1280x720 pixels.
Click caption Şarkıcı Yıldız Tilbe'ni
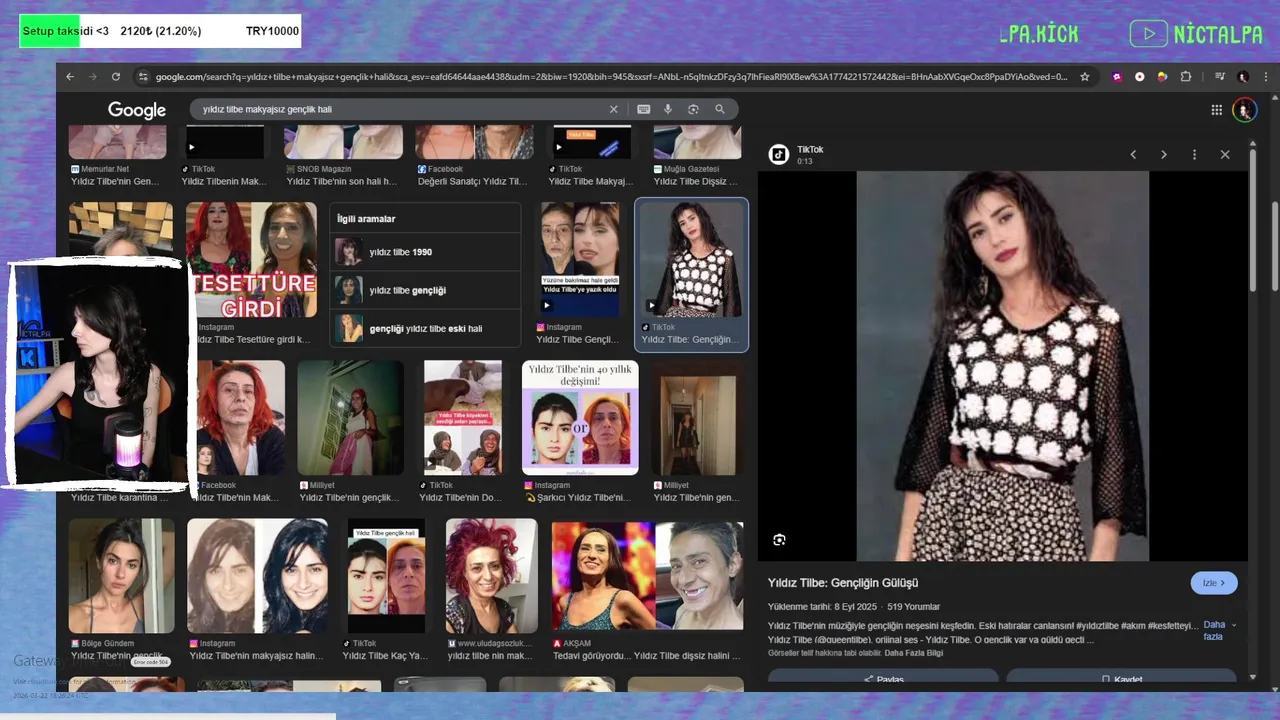click(579, 498)
